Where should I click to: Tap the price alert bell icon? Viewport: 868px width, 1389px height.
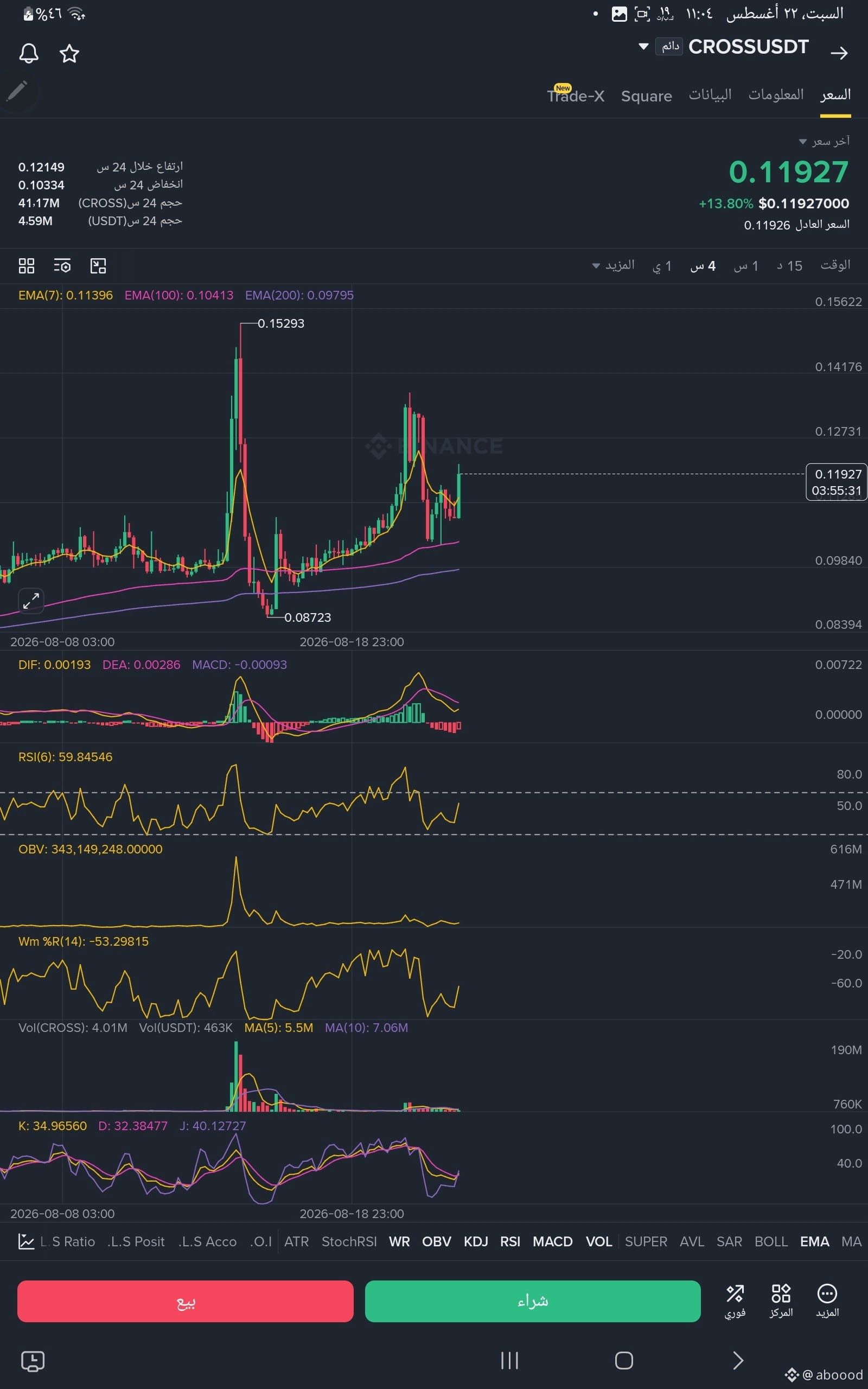[29, 53]
